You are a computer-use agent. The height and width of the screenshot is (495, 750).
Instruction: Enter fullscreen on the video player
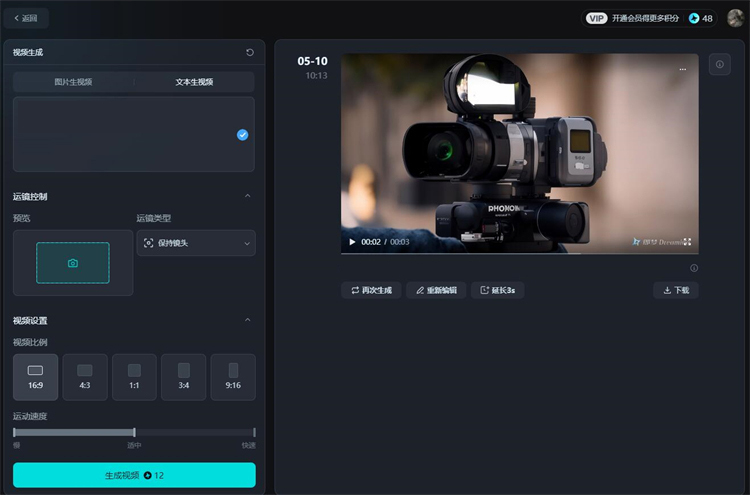point(688,242)
